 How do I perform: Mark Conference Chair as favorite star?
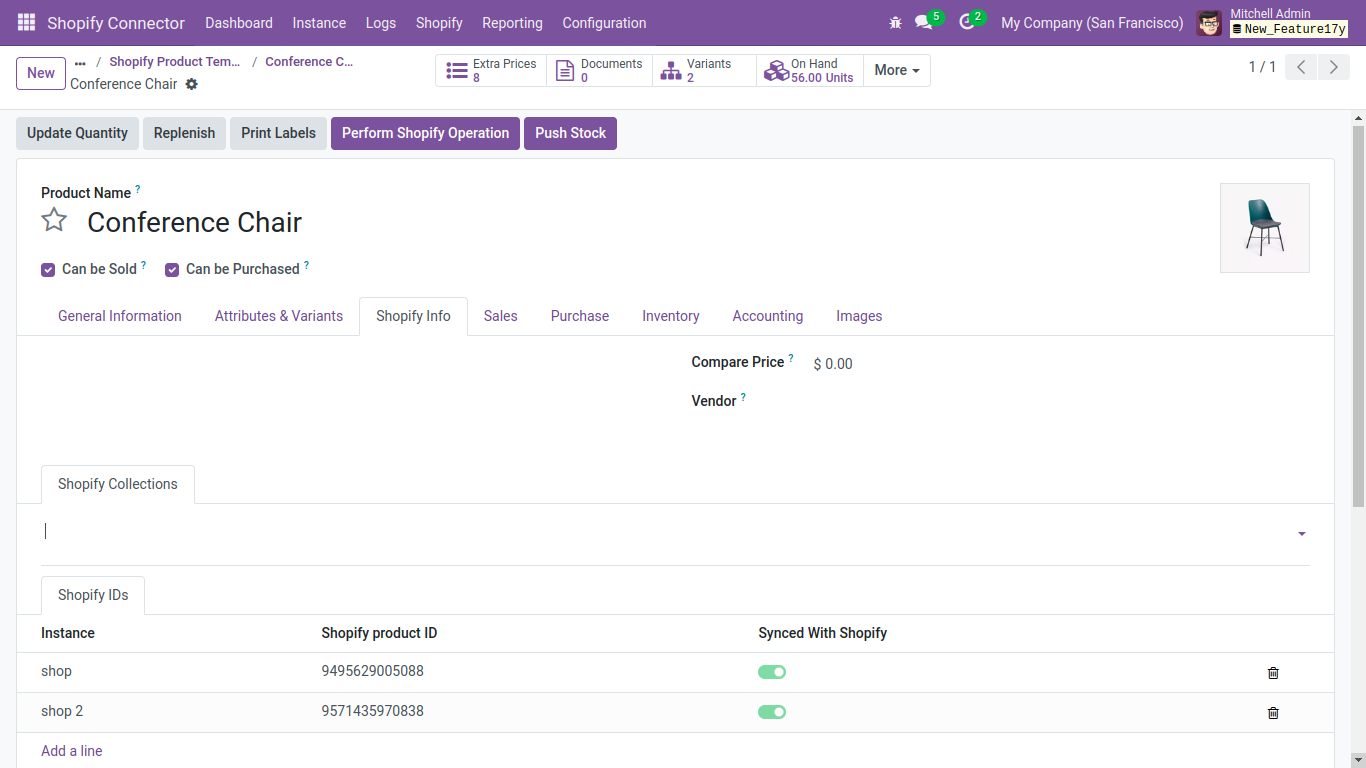(x=54, y=220)
